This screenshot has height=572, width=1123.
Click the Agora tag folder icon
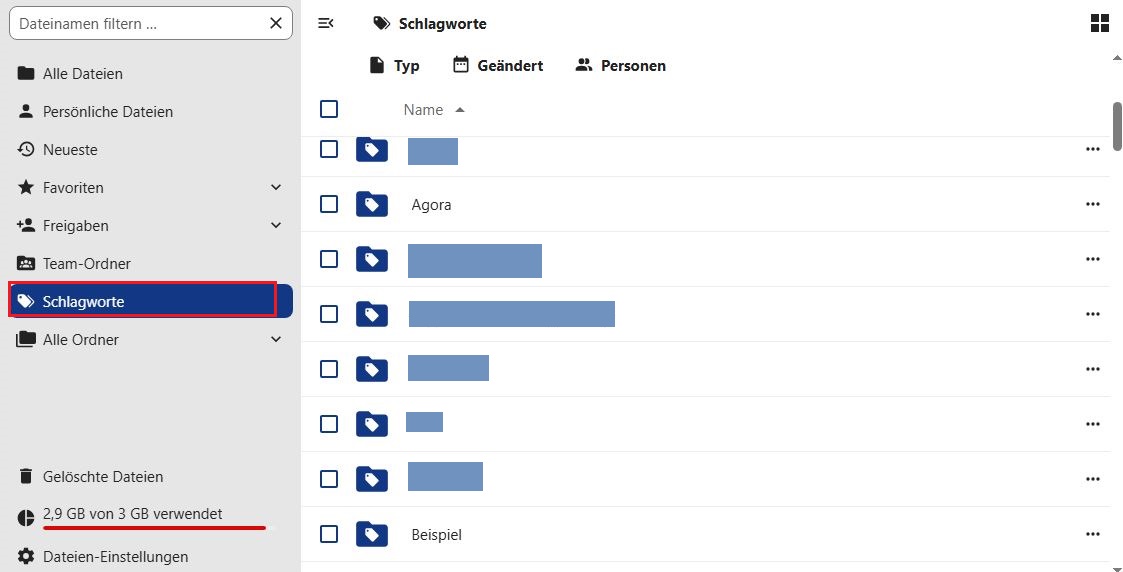[x=371, y=205]
